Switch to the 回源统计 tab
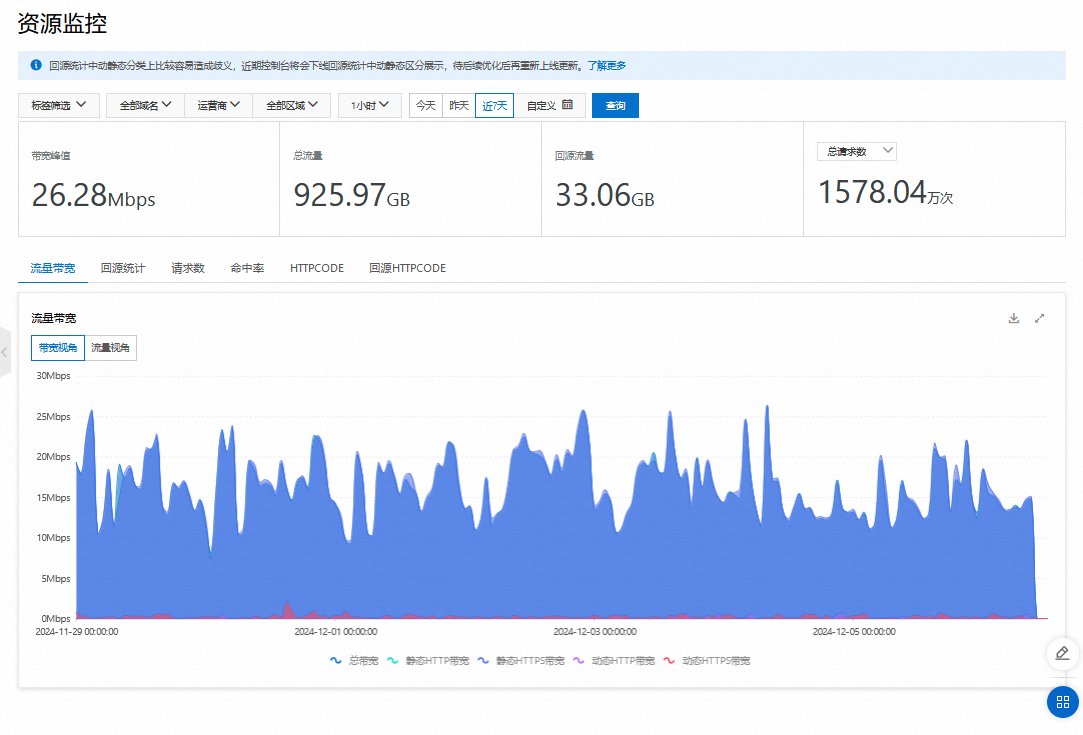 pos(123,268)
